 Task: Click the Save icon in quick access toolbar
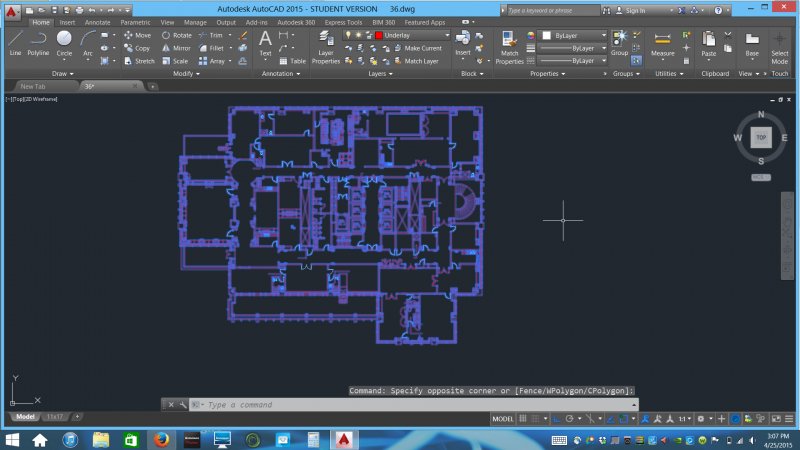click(x=54, y=10)
